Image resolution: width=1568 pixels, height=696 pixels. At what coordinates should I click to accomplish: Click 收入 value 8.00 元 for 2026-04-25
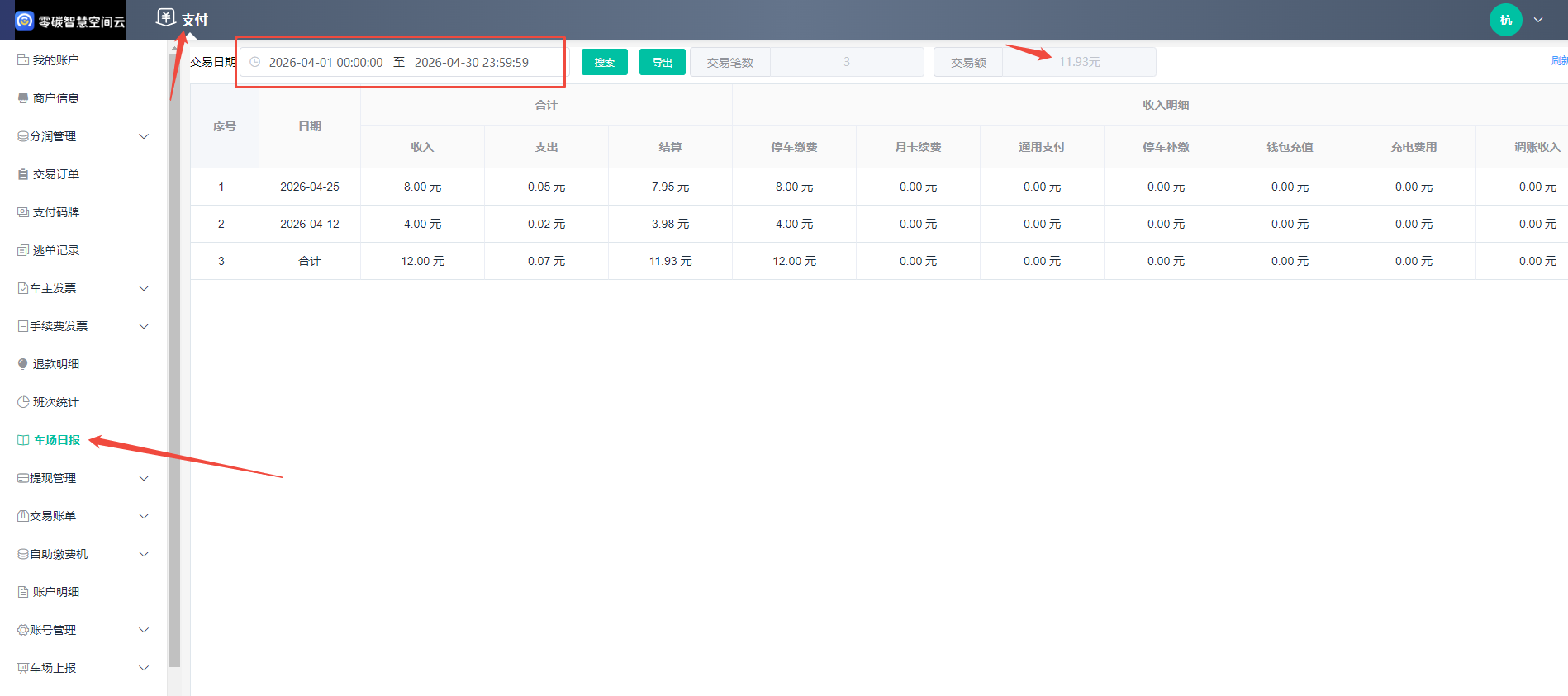(x=422, y=187)
